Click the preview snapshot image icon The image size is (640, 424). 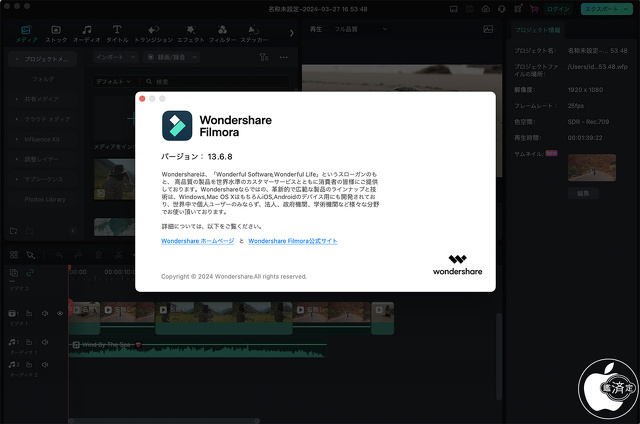click(488, 29)
